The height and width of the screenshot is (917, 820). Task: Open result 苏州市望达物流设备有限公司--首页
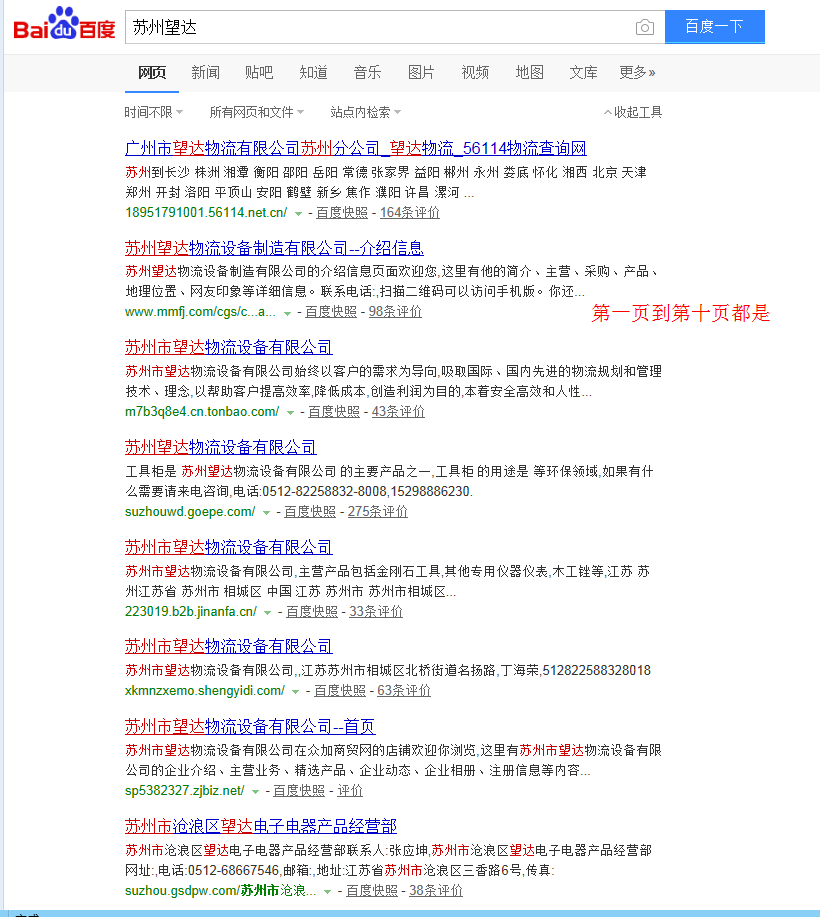(250, 727)
